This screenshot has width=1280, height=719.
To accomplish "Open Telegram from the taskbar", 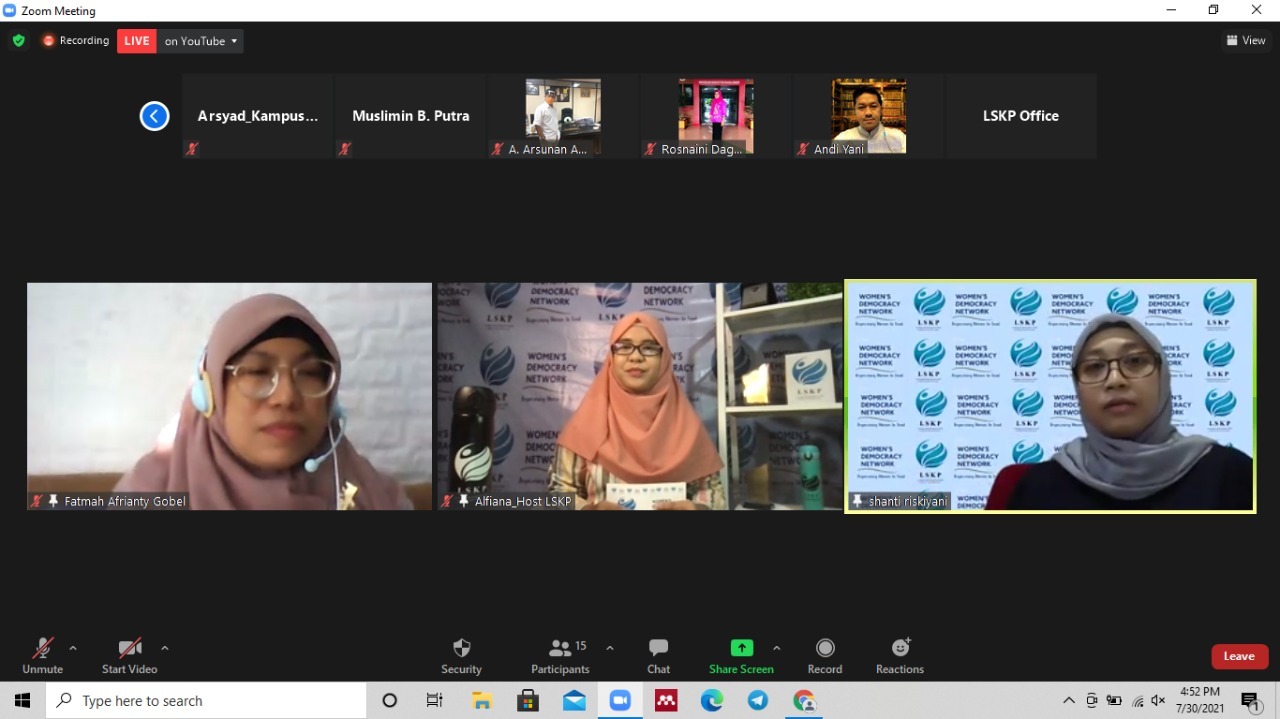I will [758, 701].
